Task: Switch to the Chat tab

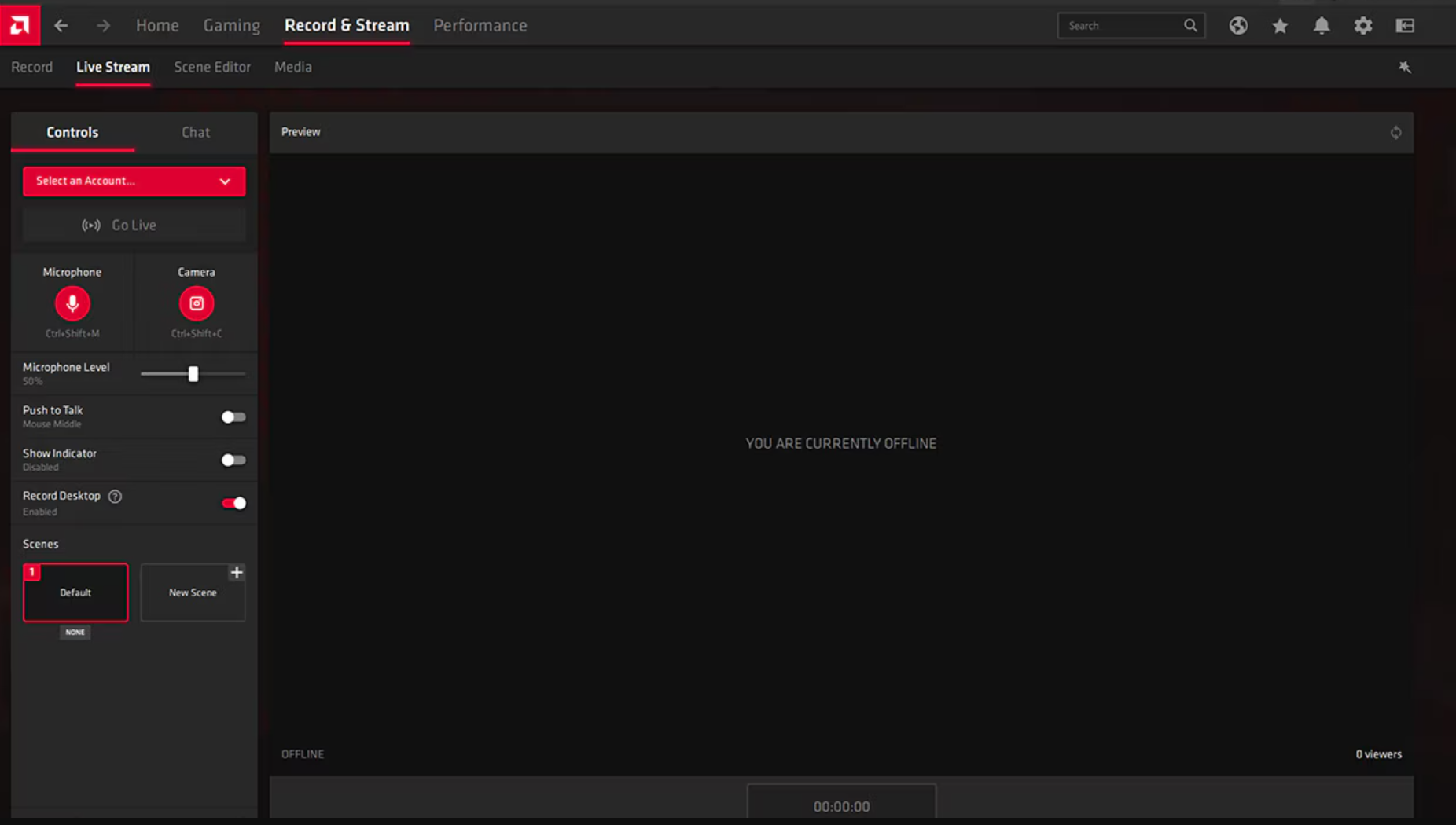Action: pyautogui.click(x=195, y=132)
